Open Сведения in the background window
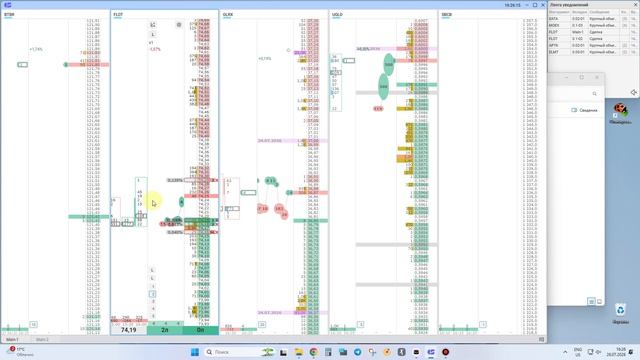Screen dimensions: 640x360 point(584,110)
